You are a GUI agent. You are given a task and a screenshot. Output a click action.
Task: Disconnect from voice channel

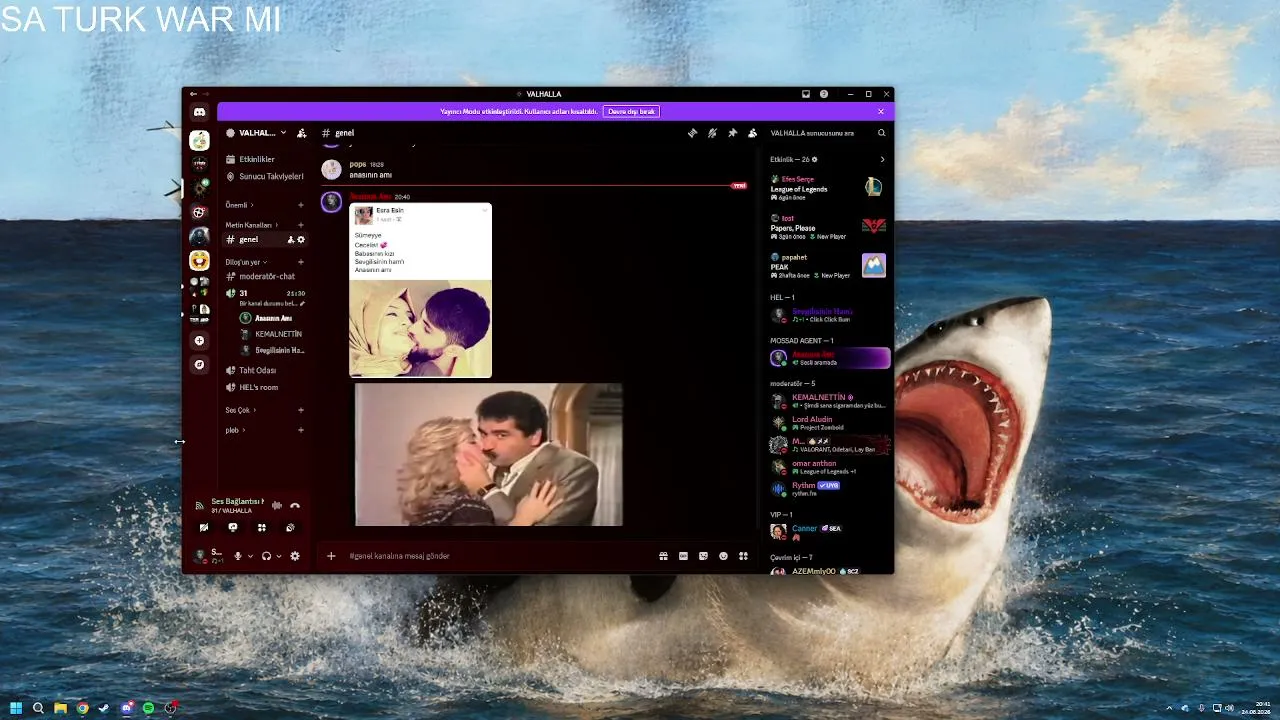pyautogui.click(x=295, y=506)
